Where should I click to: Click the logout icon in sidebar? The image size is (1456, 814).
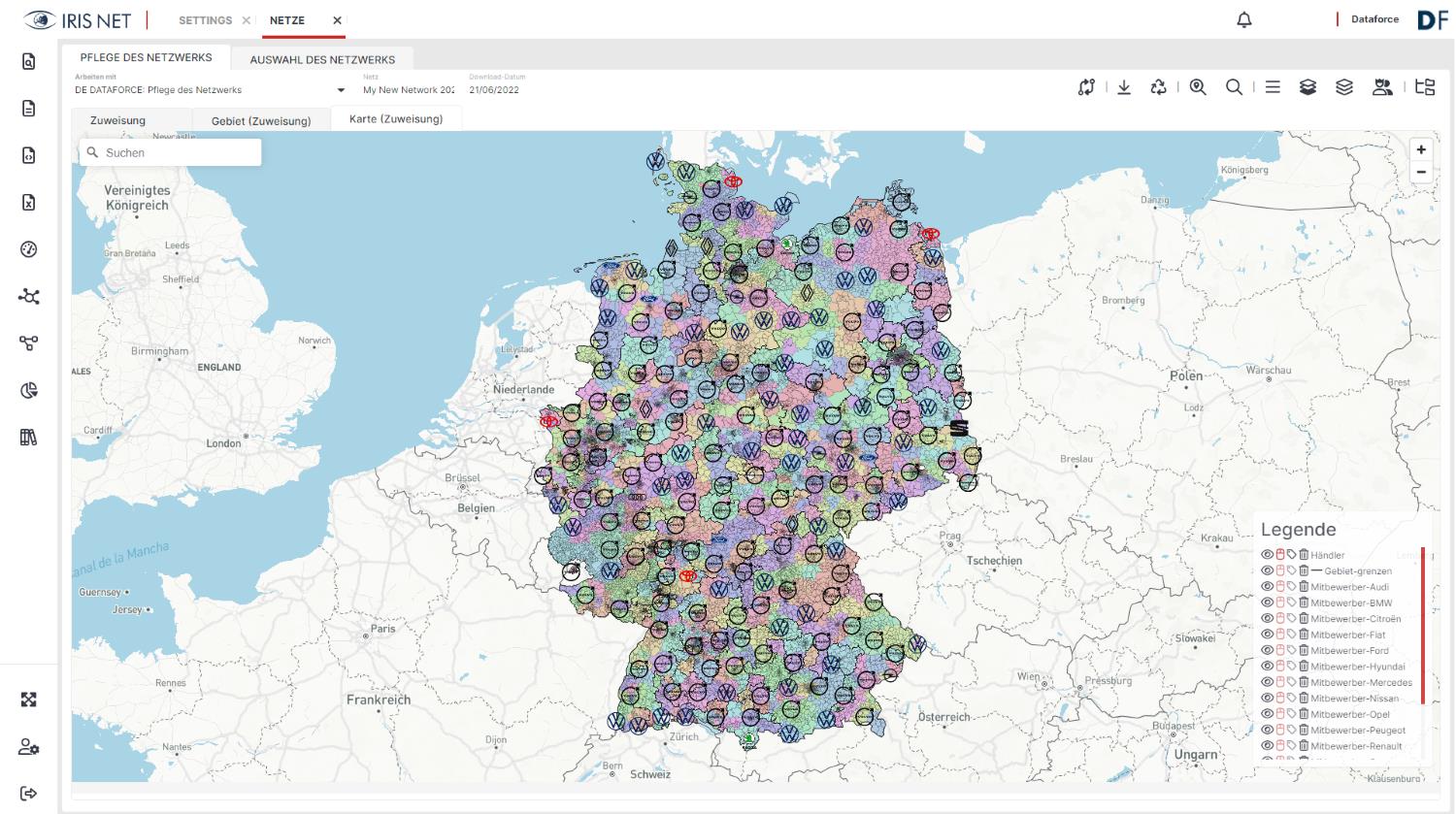[x=28, y=794]
